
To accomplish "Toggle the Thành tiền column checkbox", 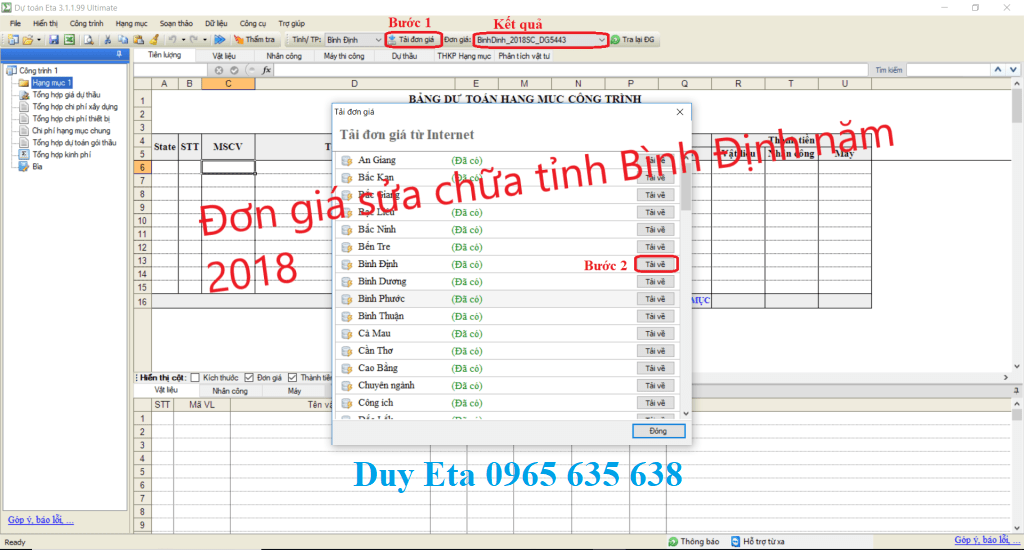I will 293,378.
